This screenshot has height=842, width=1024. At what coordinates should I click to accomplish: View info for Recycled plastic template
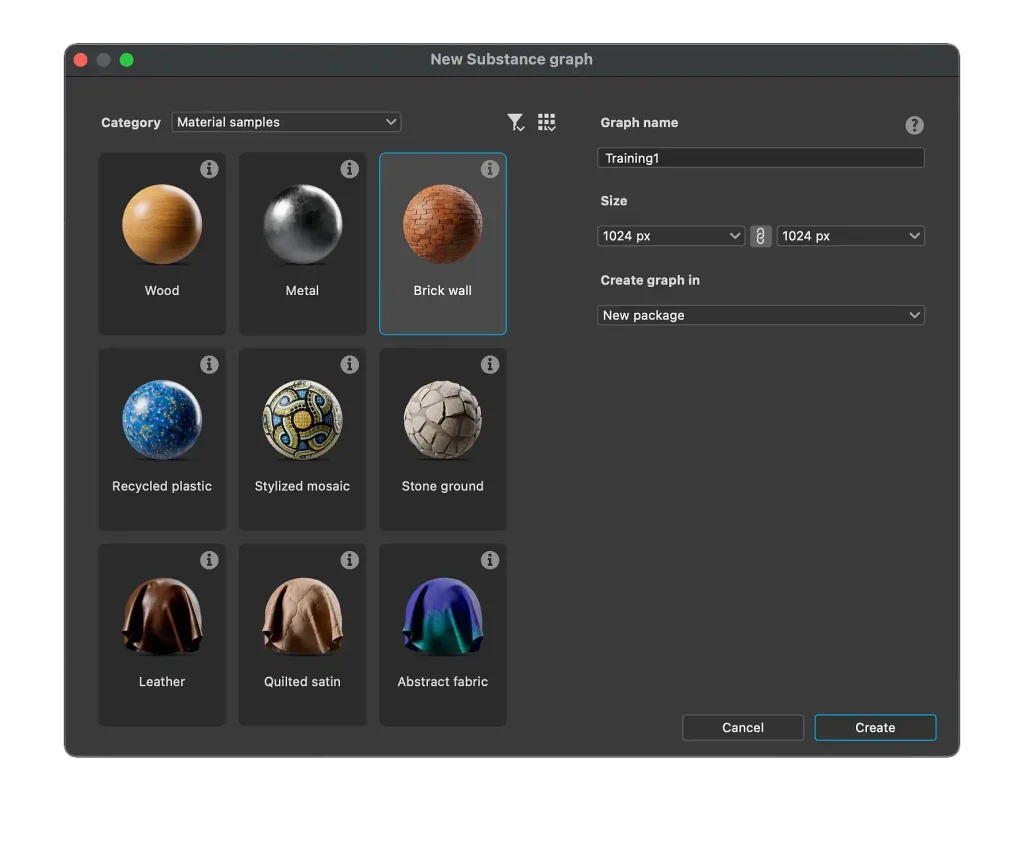point(209,365)
